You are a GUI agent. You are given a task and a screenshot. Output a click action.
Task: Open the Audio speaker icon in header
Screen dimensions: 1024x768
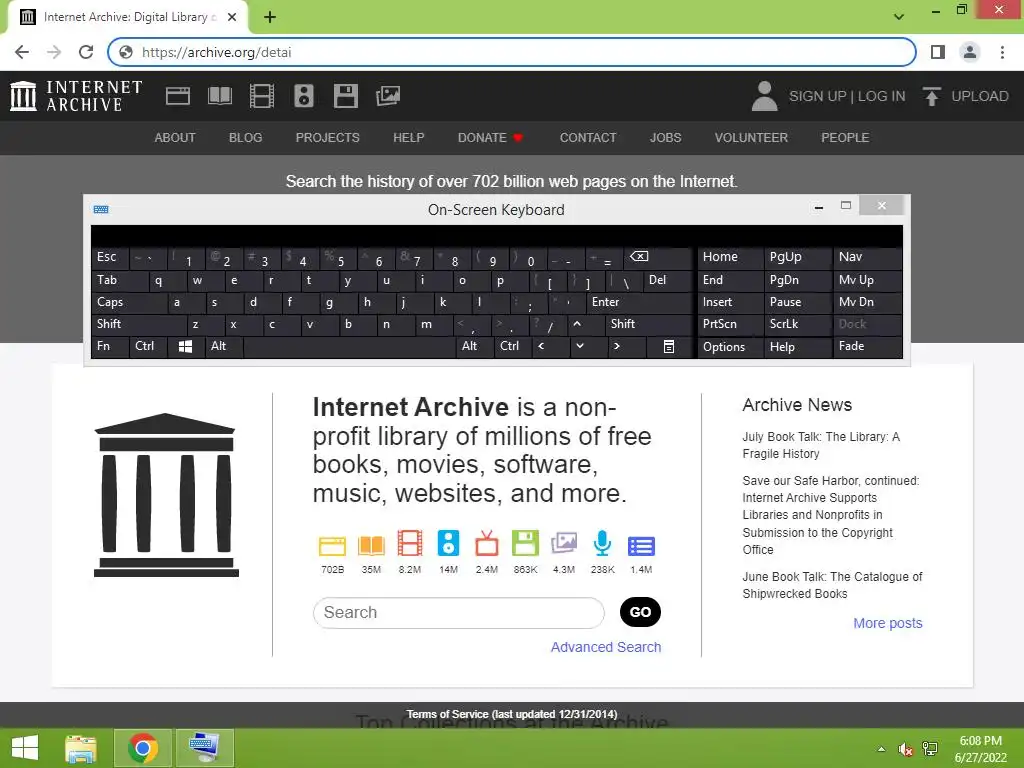click(x=304, y=96)
